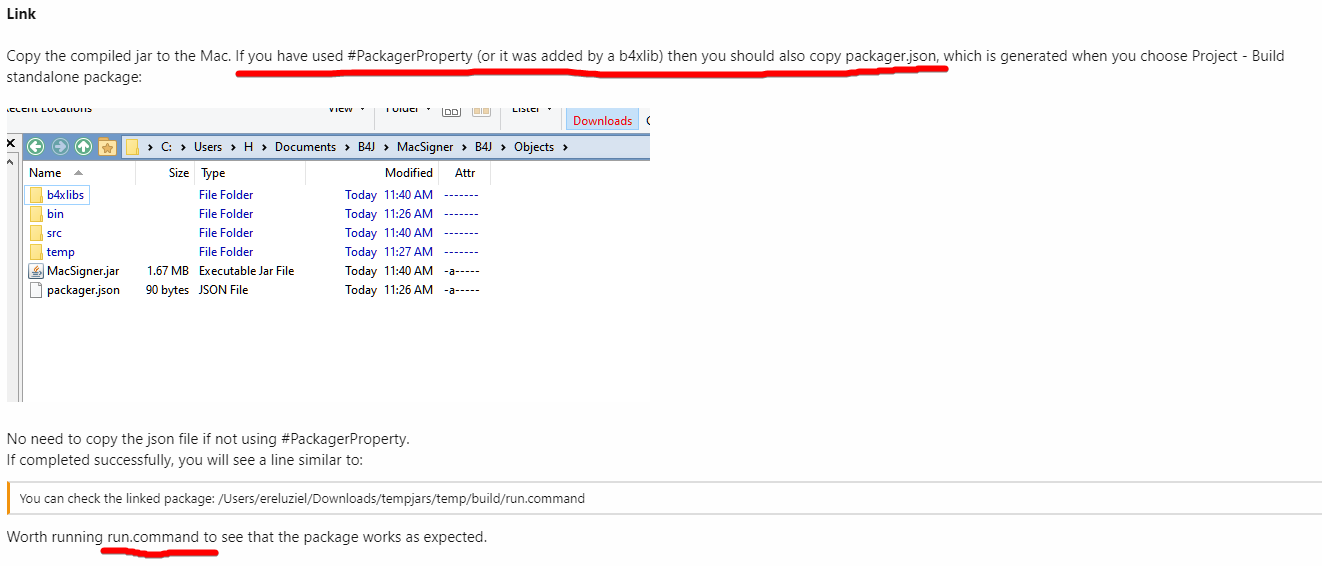1322x566 pixels.
Task: Close the side pane with X
Action: [x=11, y=144]
